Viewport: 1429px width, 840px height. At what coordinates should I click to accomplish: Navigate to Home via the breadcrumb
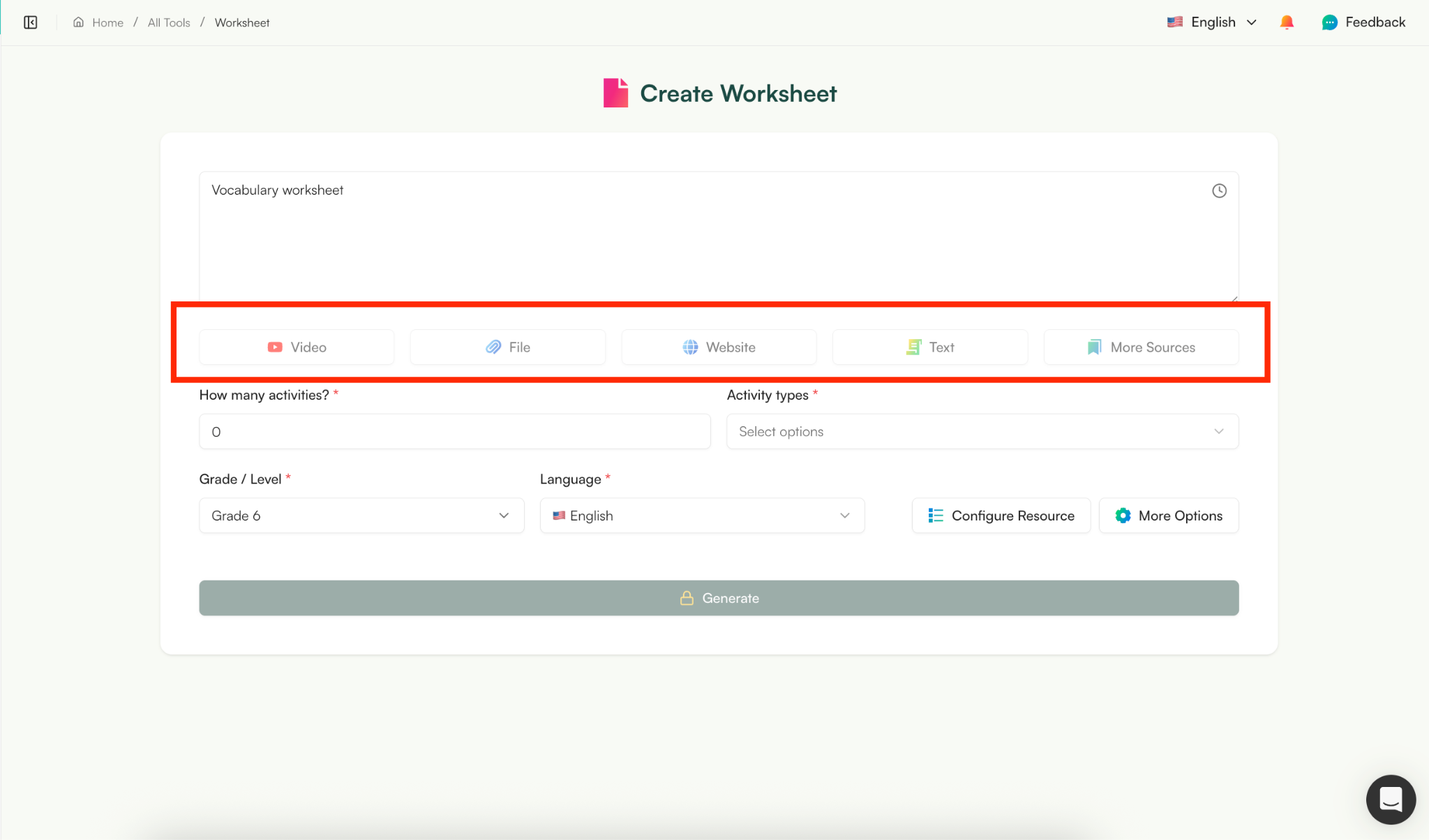pyautogui.click(x=106, y=22)
